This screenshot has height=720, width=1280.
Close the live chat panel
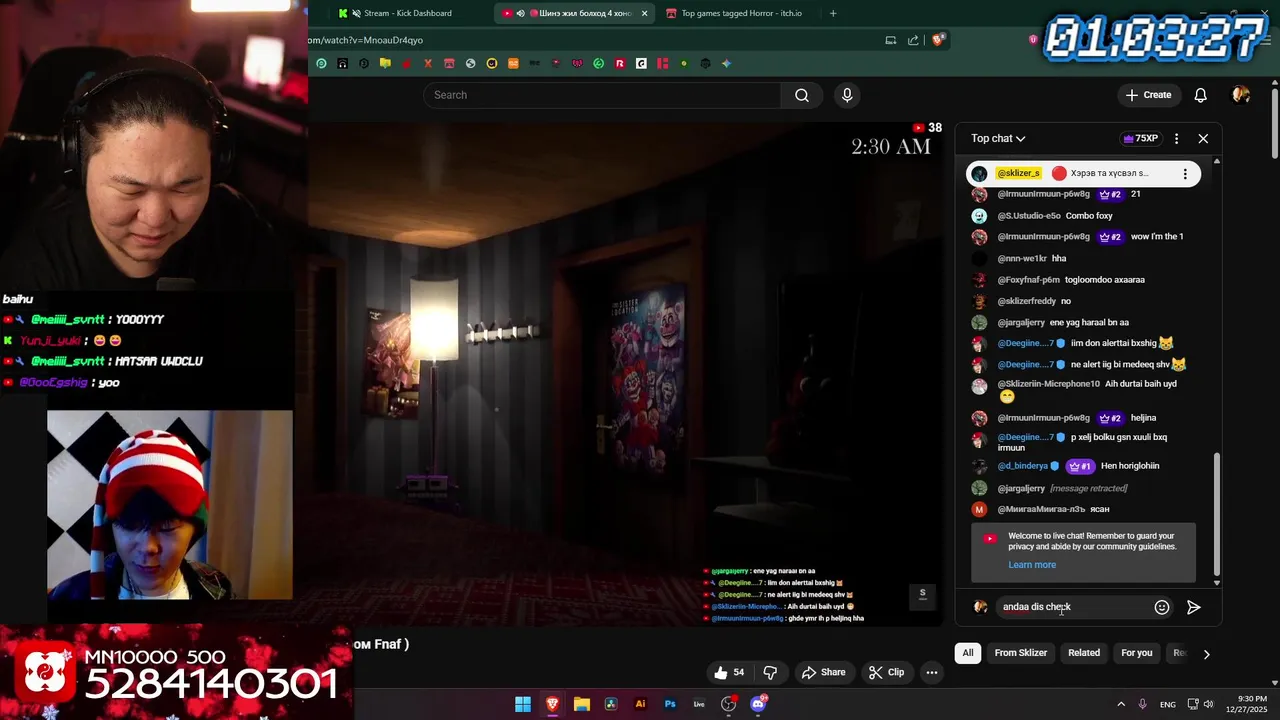tap(1203, 139)
